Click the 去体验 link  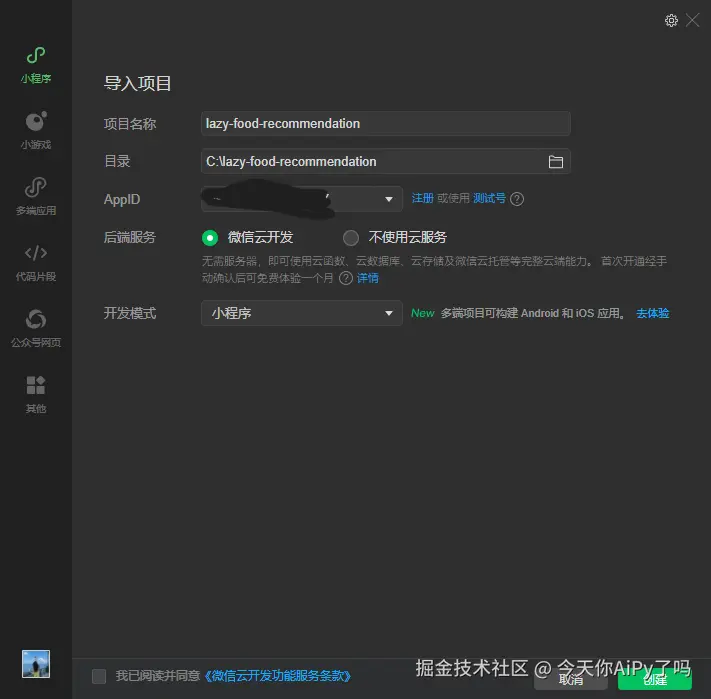tap(653, 313)
